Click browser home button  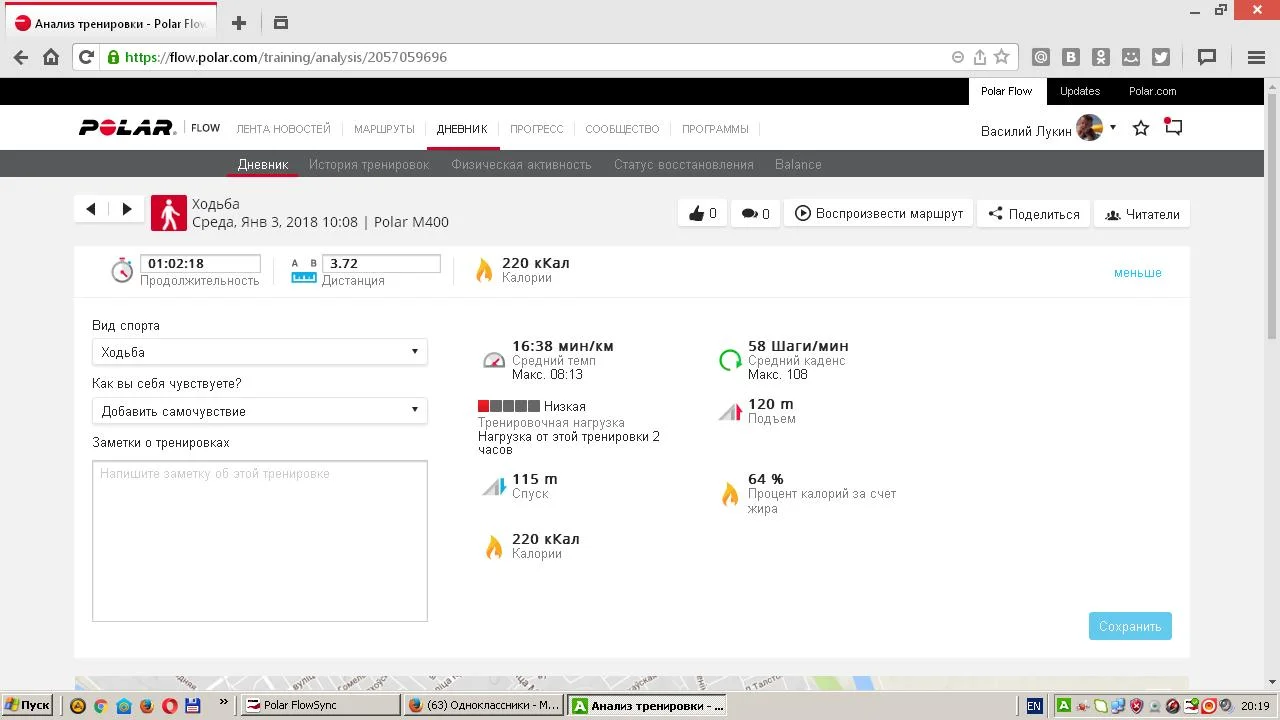click(x=51, y=57)
